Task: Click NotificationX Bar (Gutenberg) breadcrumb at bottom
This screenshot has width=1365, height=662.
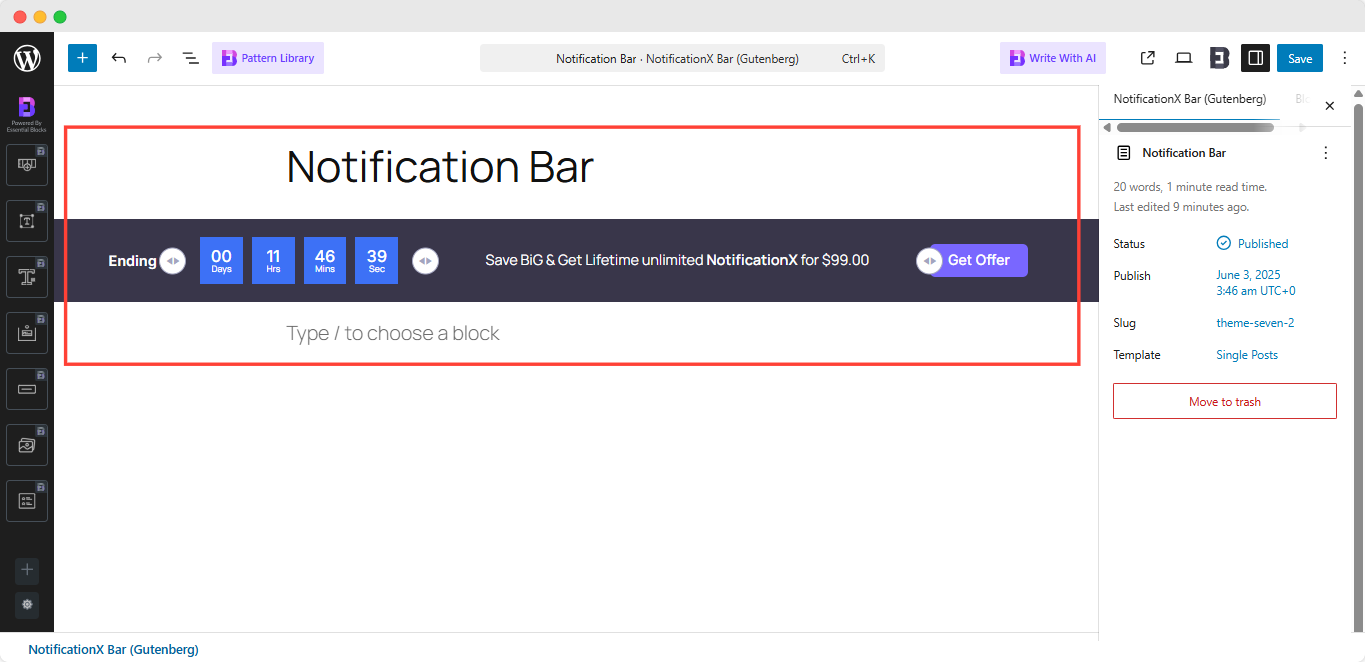Action: click(113, 649)
